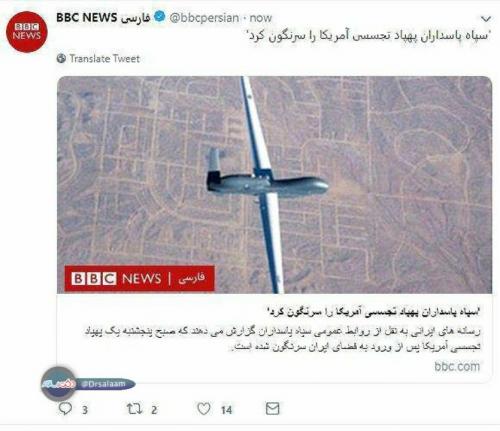Click the @Drsalaam watermark badge
The width and height of the screenshot is (500, 431).
tap(88, 384)
